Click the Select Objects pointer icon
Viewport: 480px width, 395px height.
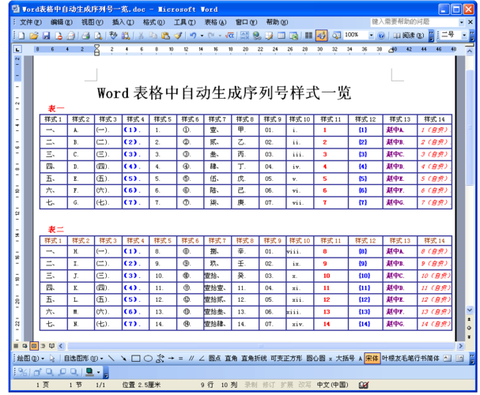52,358
